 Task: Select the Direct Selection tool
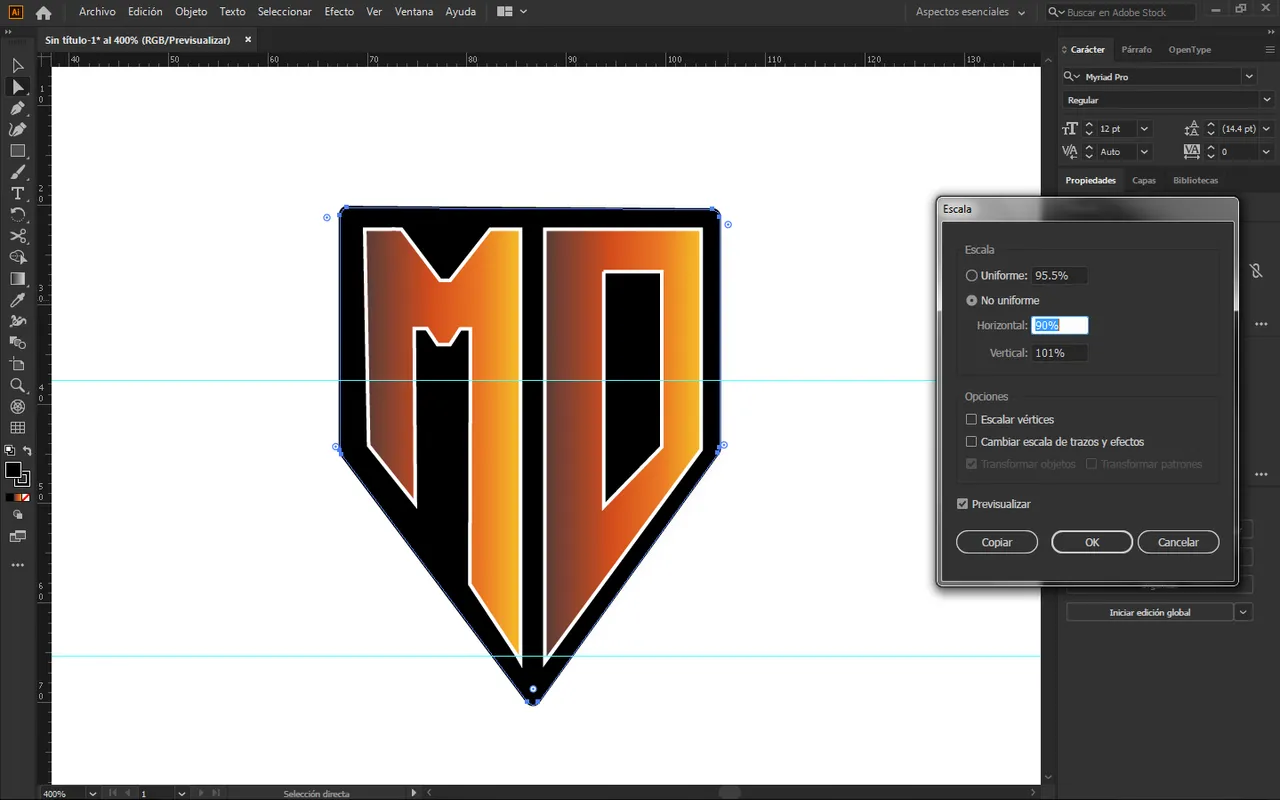tap(18, 87)
